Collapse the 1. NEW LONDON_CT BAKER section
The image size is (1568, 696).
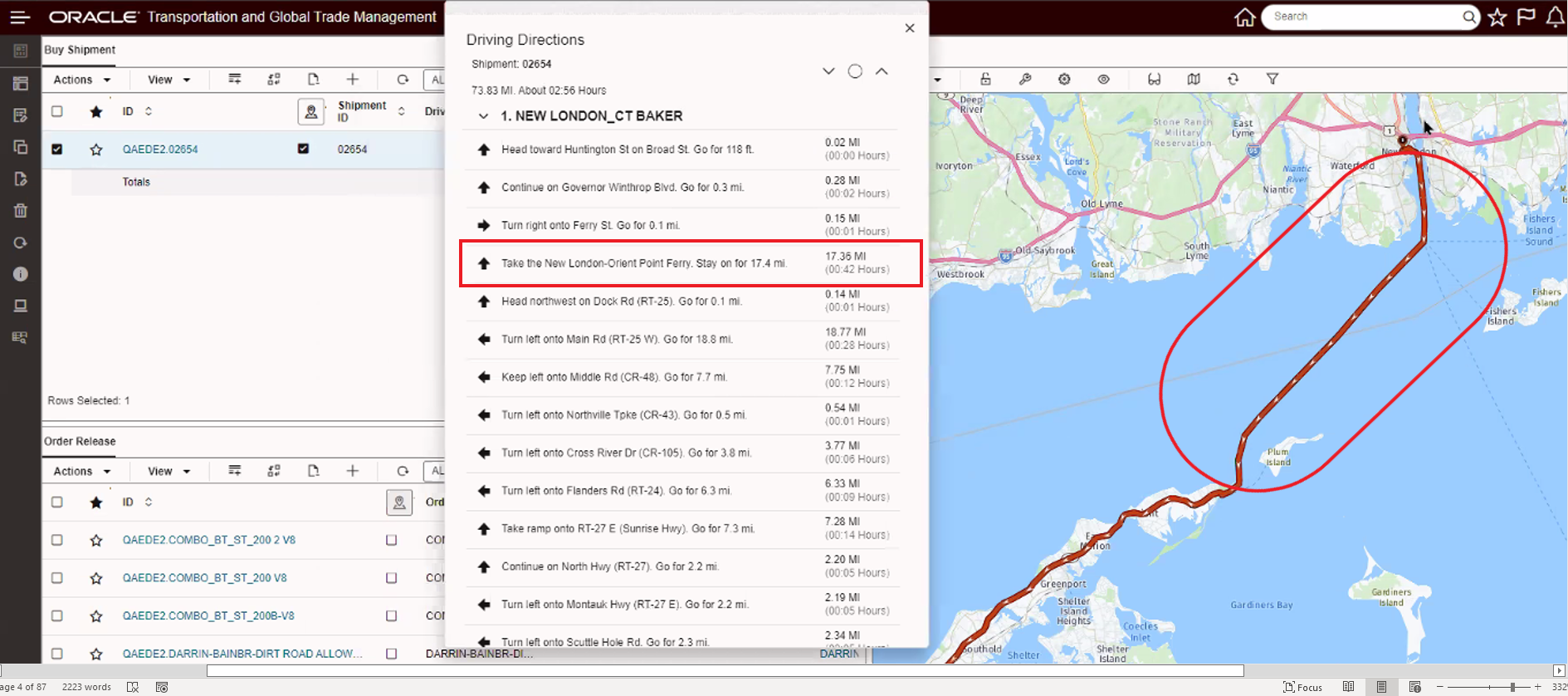(x=483, y=116)
